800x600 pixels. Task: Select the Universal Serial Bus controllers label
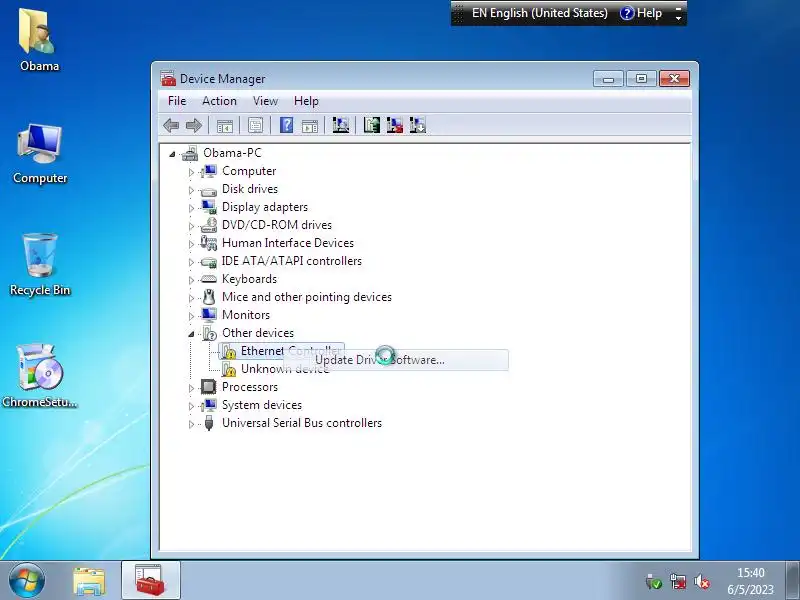[x=302, y=422]
